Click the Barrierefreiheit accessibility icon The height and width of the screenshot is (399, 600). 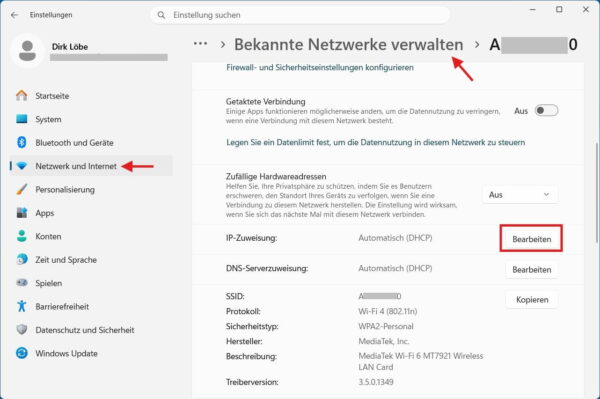22,306
